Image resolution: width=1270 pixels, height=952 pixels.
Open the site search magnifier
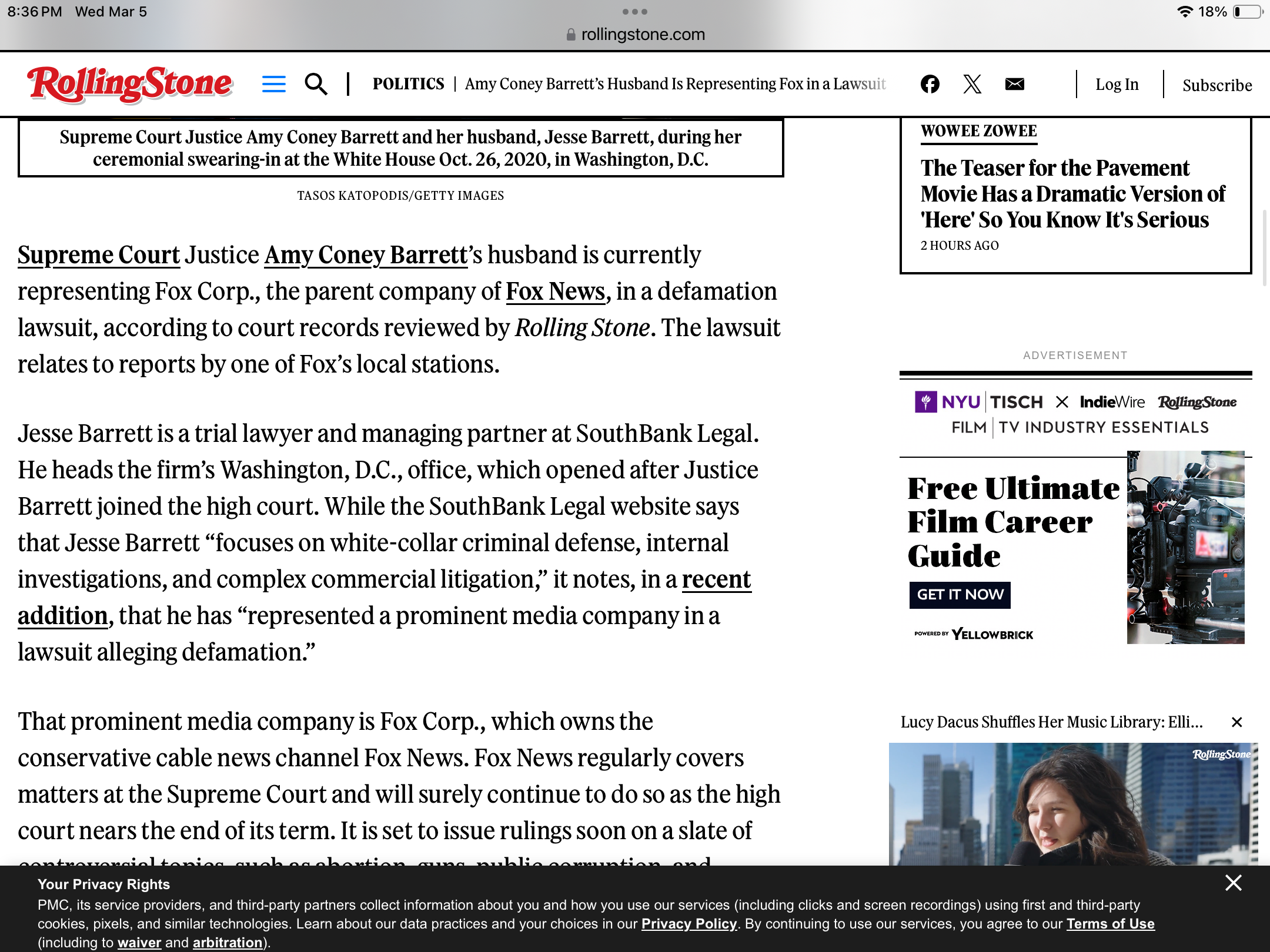[316, 84]
